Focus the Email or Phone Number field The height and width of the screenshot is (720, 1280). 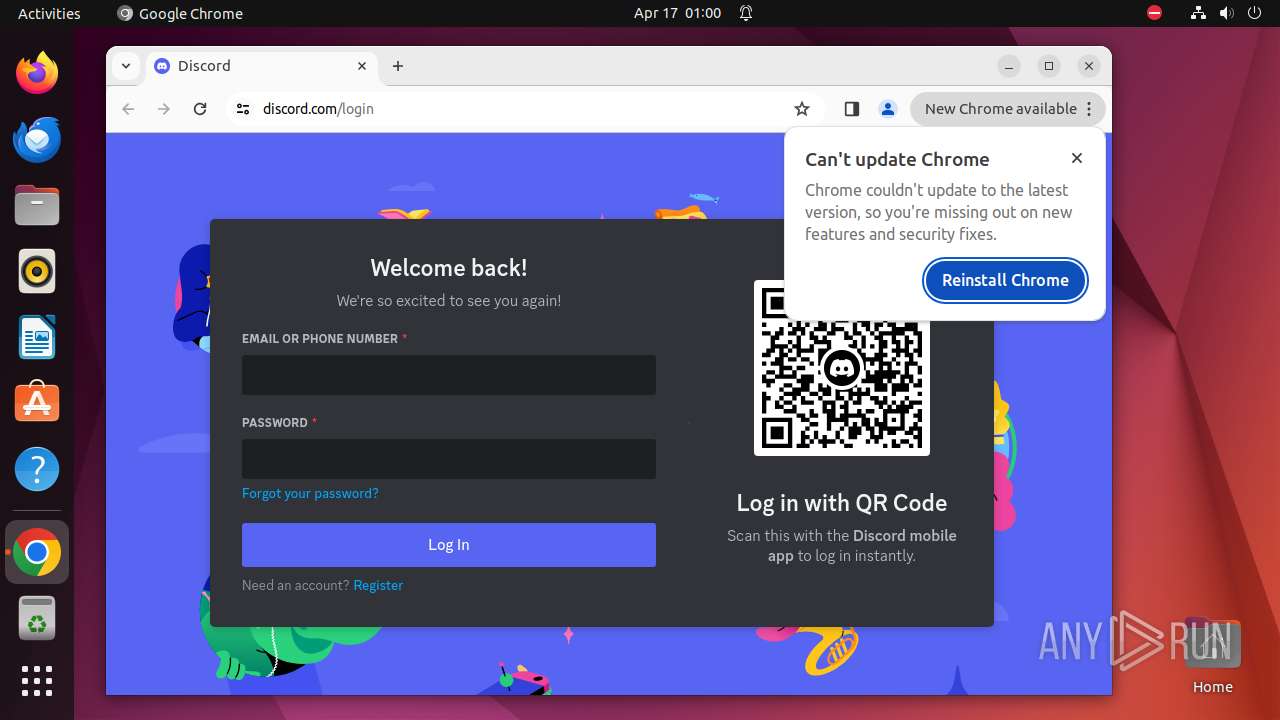click(449, 375)
